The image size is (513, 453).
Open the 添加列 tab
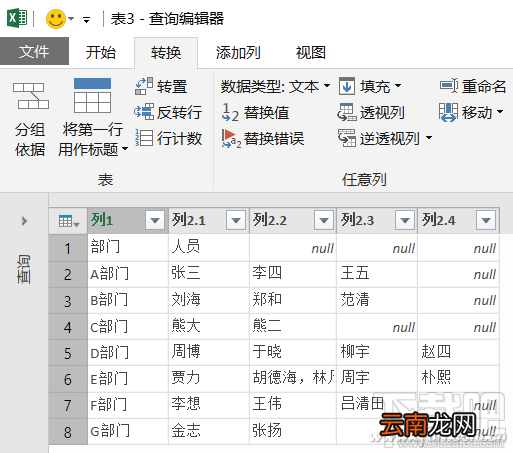[x=238, y=52]
